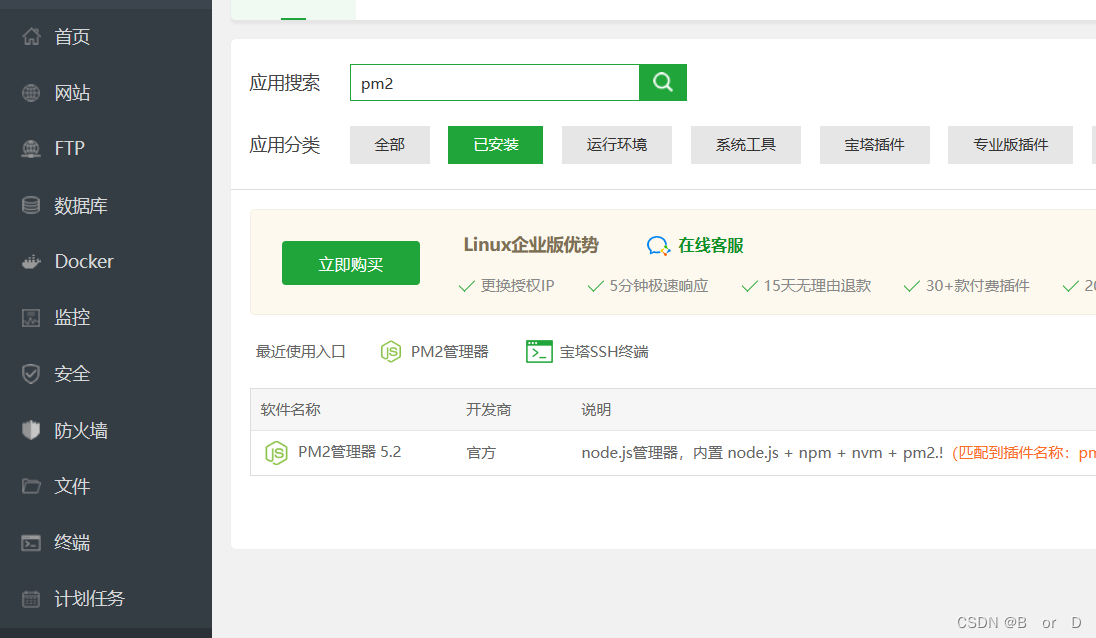Click the 宝塔SSH终端 terminal icon
The height and width of the screenshot is (638, 1096).
[x=539, y=351]
